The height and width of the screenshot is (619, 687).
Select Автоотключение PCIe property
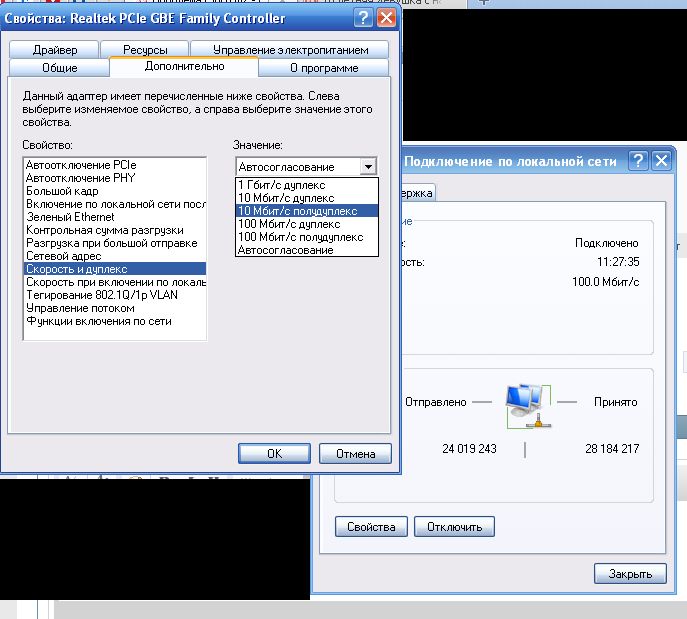pos(115,165)
